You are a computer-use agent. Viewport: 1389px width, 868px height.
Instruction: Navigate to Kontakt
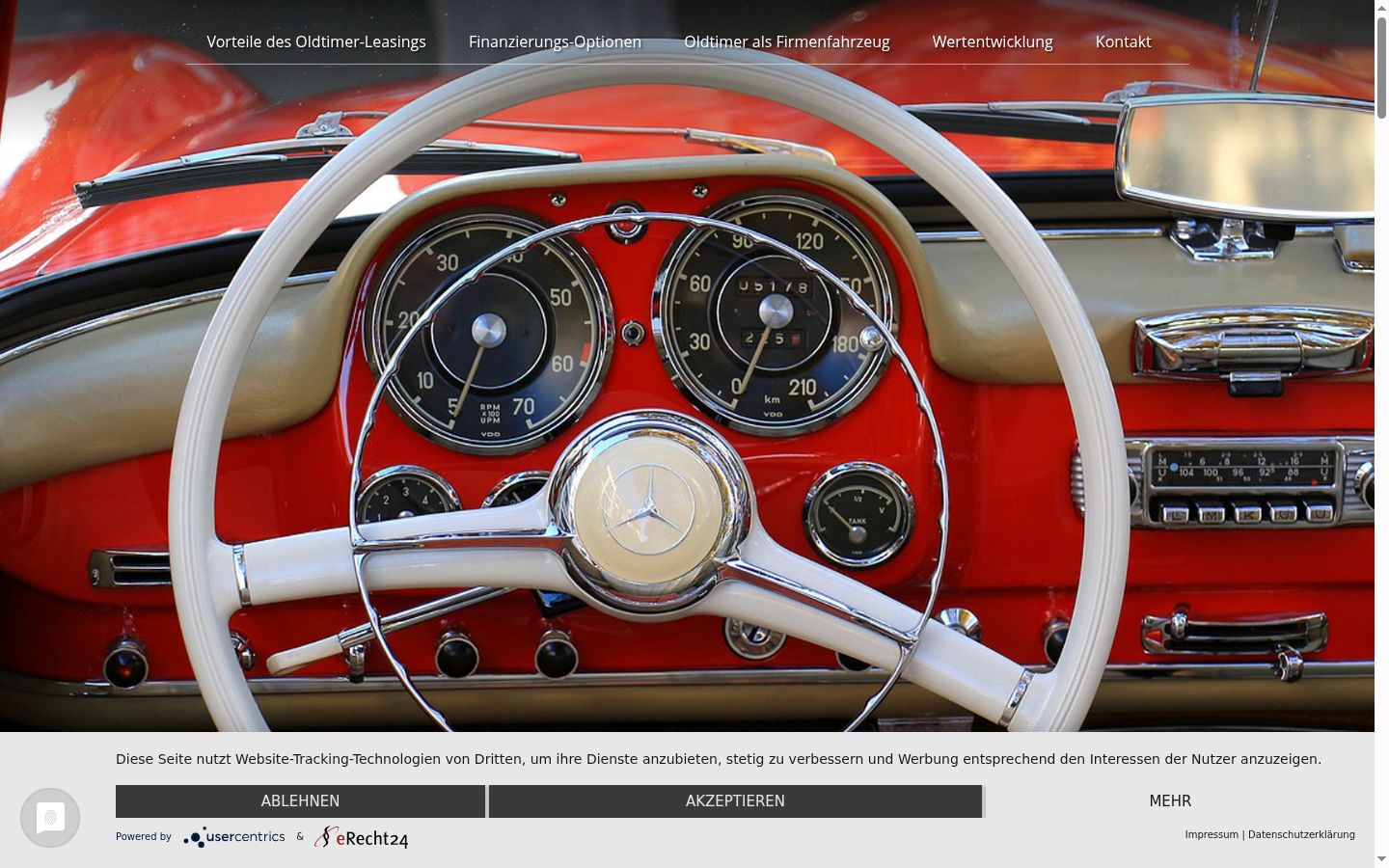(1123, 41)
